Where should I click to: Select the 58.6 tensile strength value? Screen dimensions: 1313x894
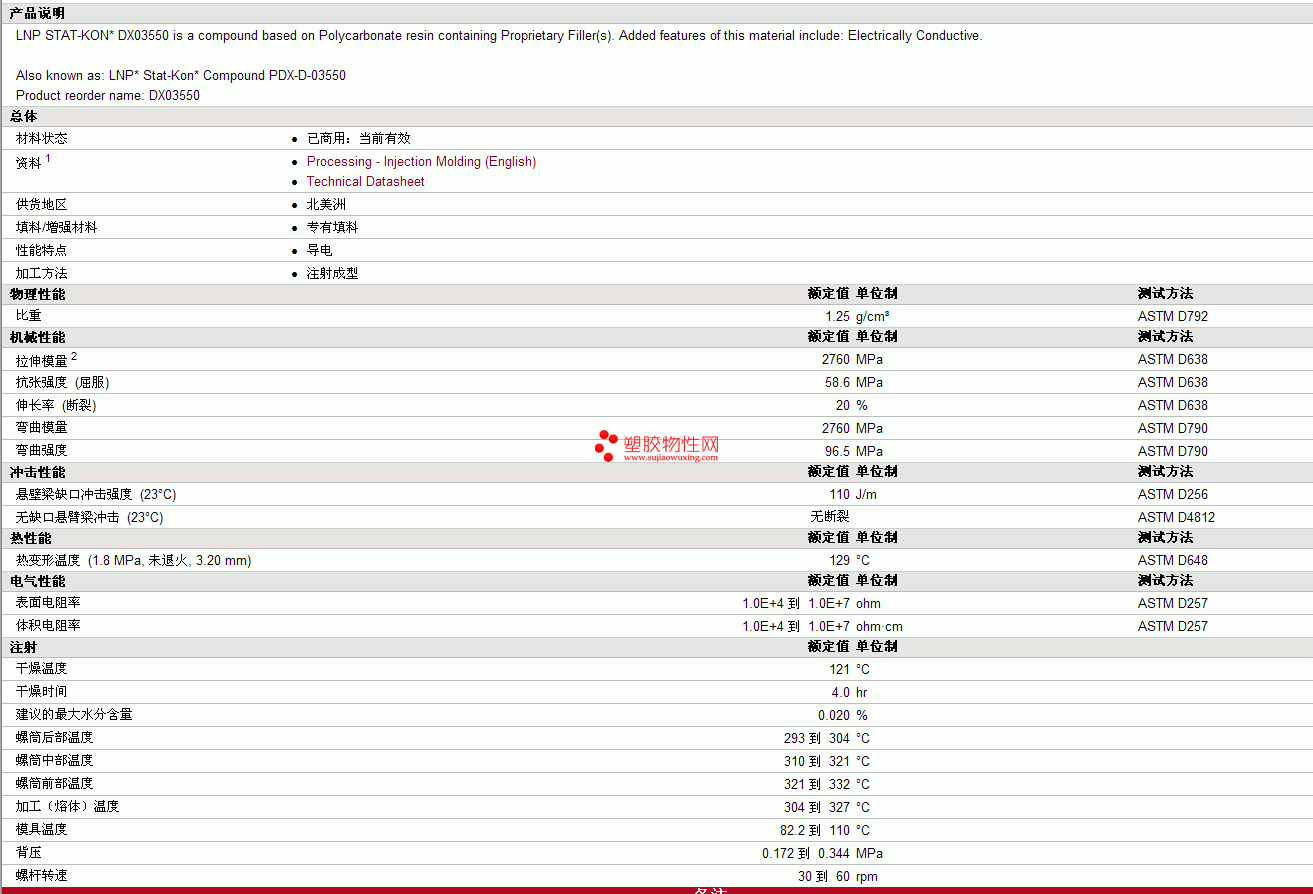(x=837, y=382)
